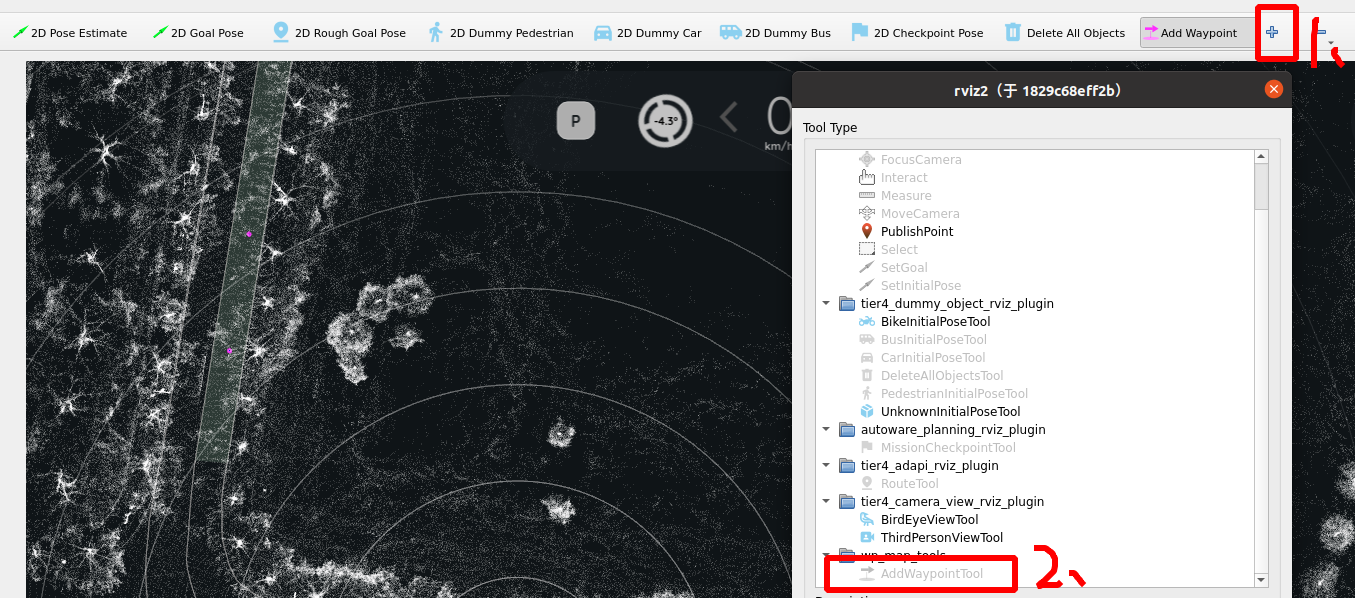Click tool list scrollbar down arrow
1355x598 pixels.
coord(1261,580)
